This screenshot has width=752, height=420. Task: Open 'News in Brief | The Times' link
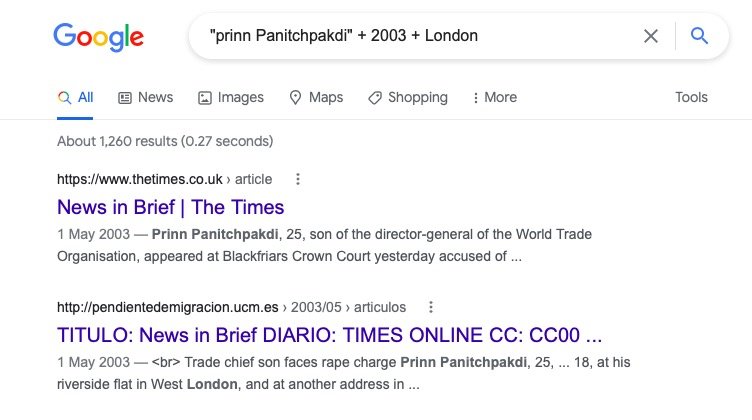click(x=171, y=207)
